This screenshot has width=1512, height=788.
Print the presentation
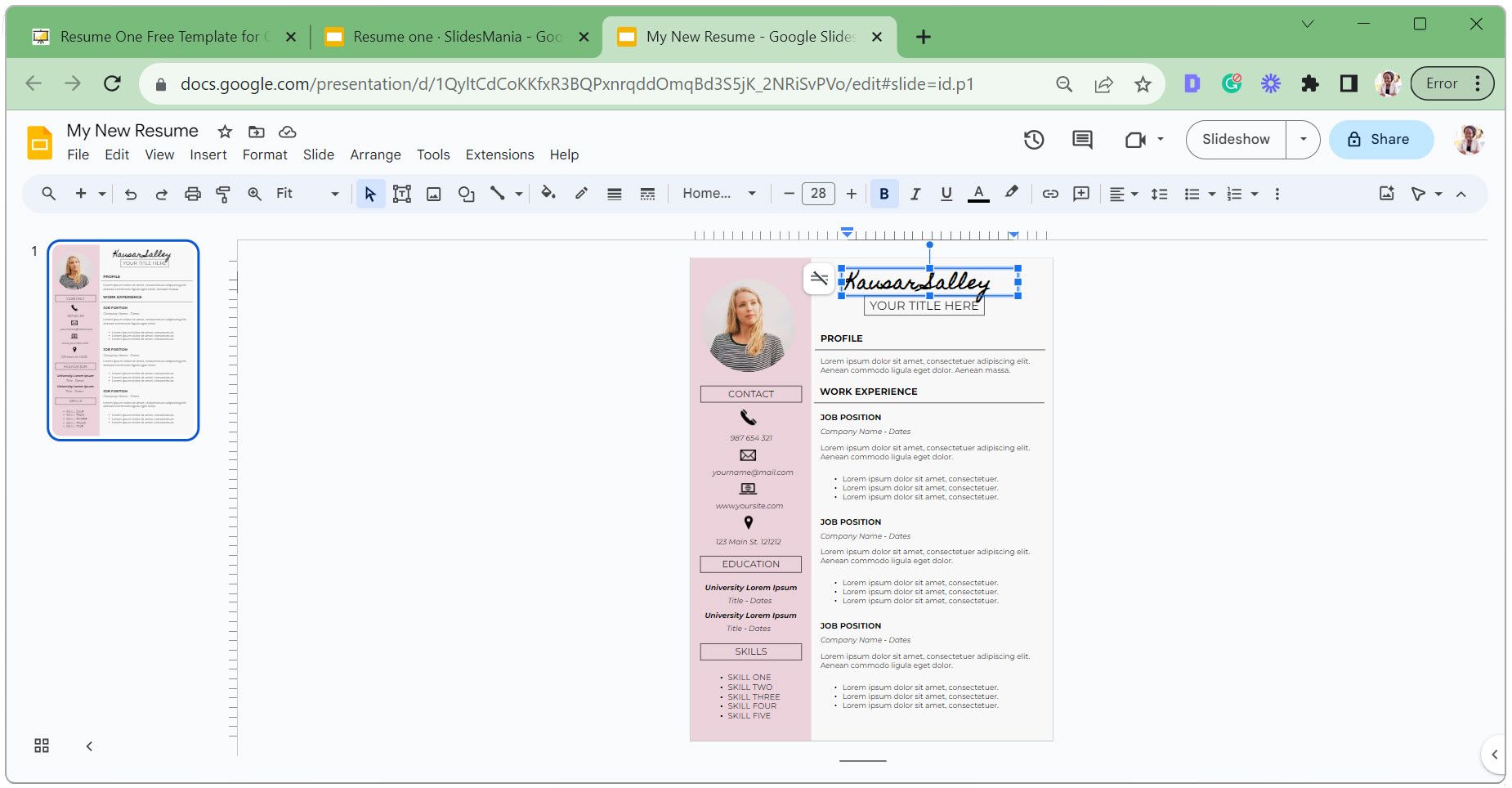[x=193, y=194]
